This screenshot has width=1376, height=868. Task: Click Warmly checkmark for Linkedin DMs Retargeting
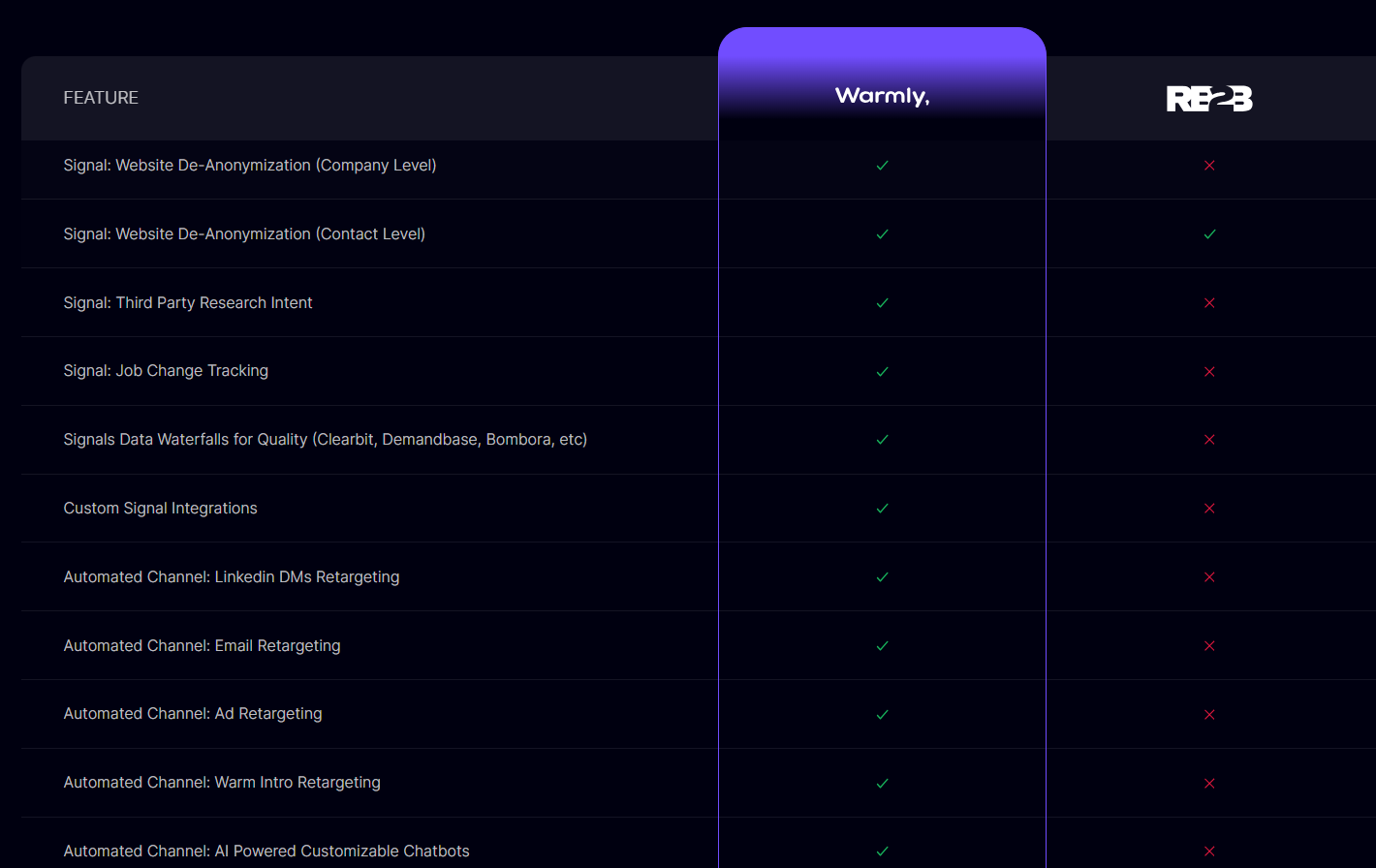point(882,577)
